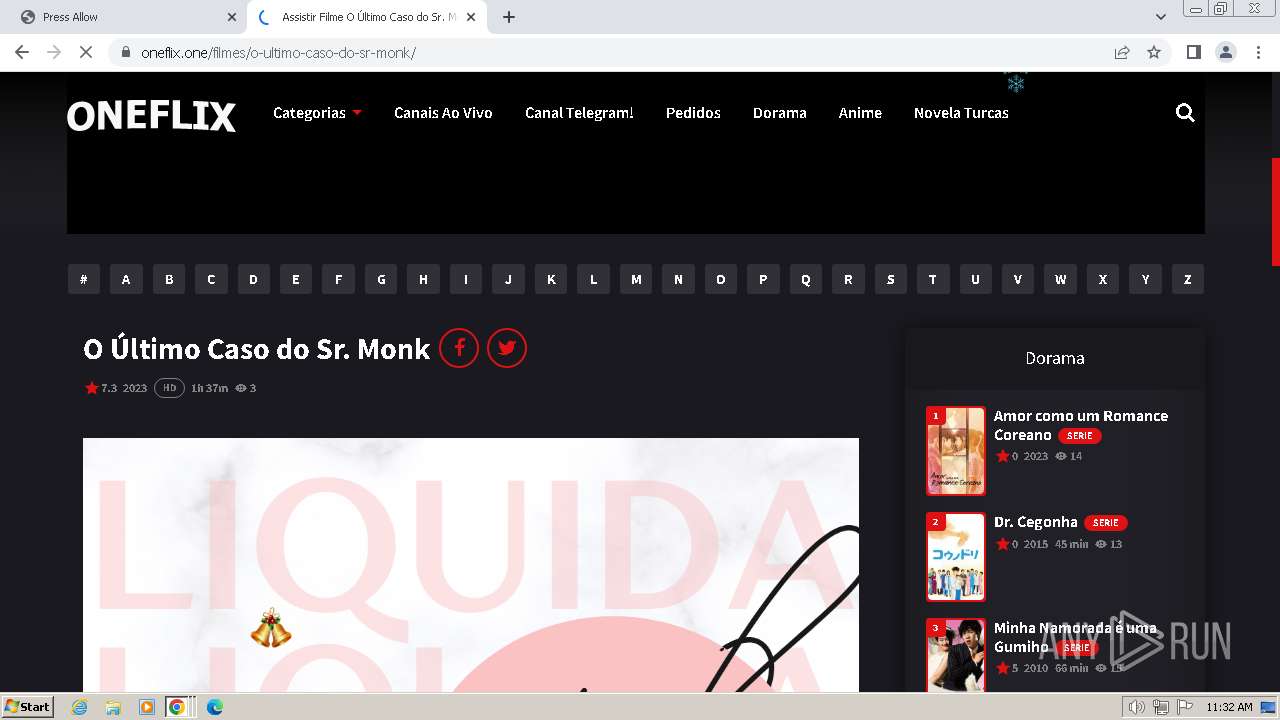Filter titles by letter M

click(636, 279)
